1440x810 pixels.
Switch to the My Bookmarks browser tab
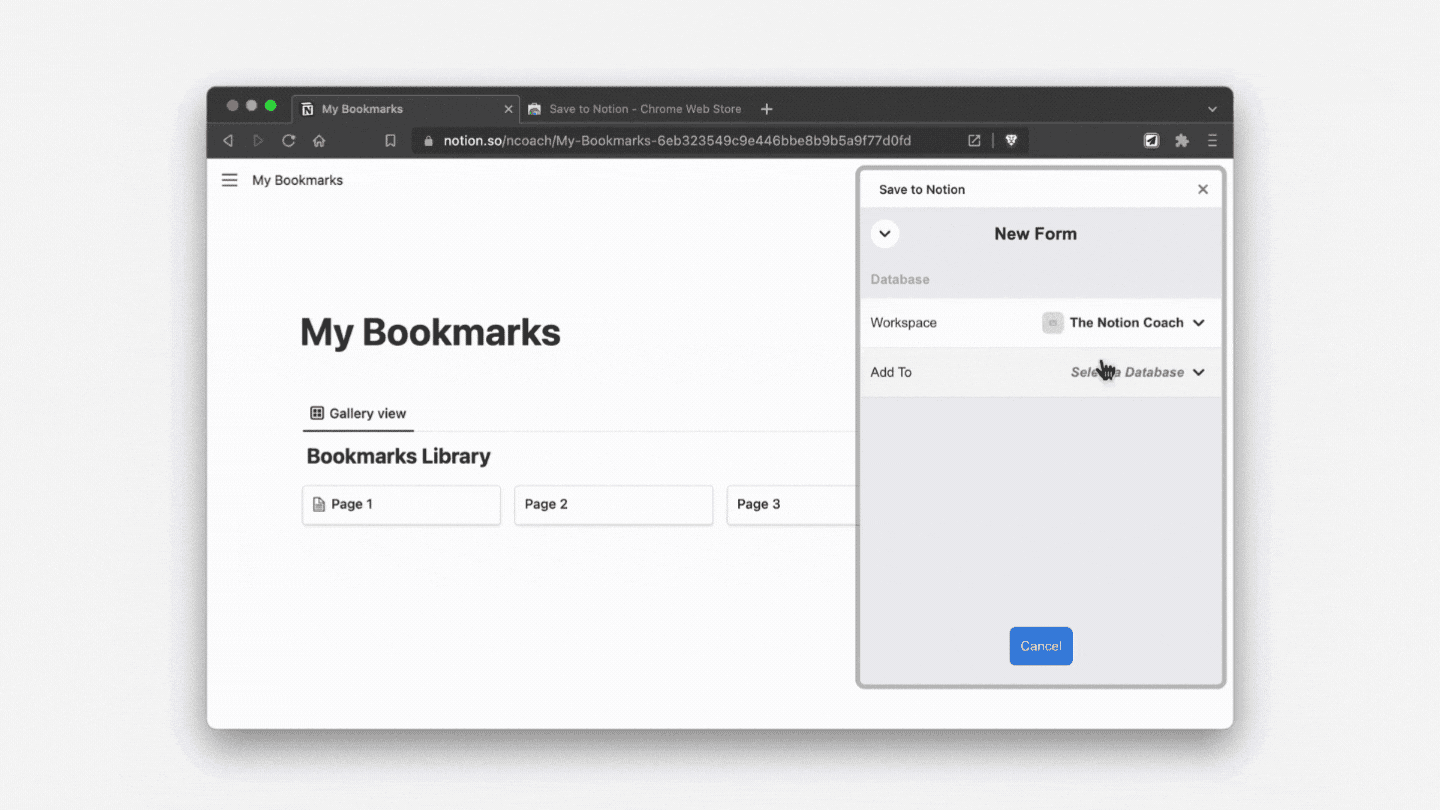coord(406,109)
